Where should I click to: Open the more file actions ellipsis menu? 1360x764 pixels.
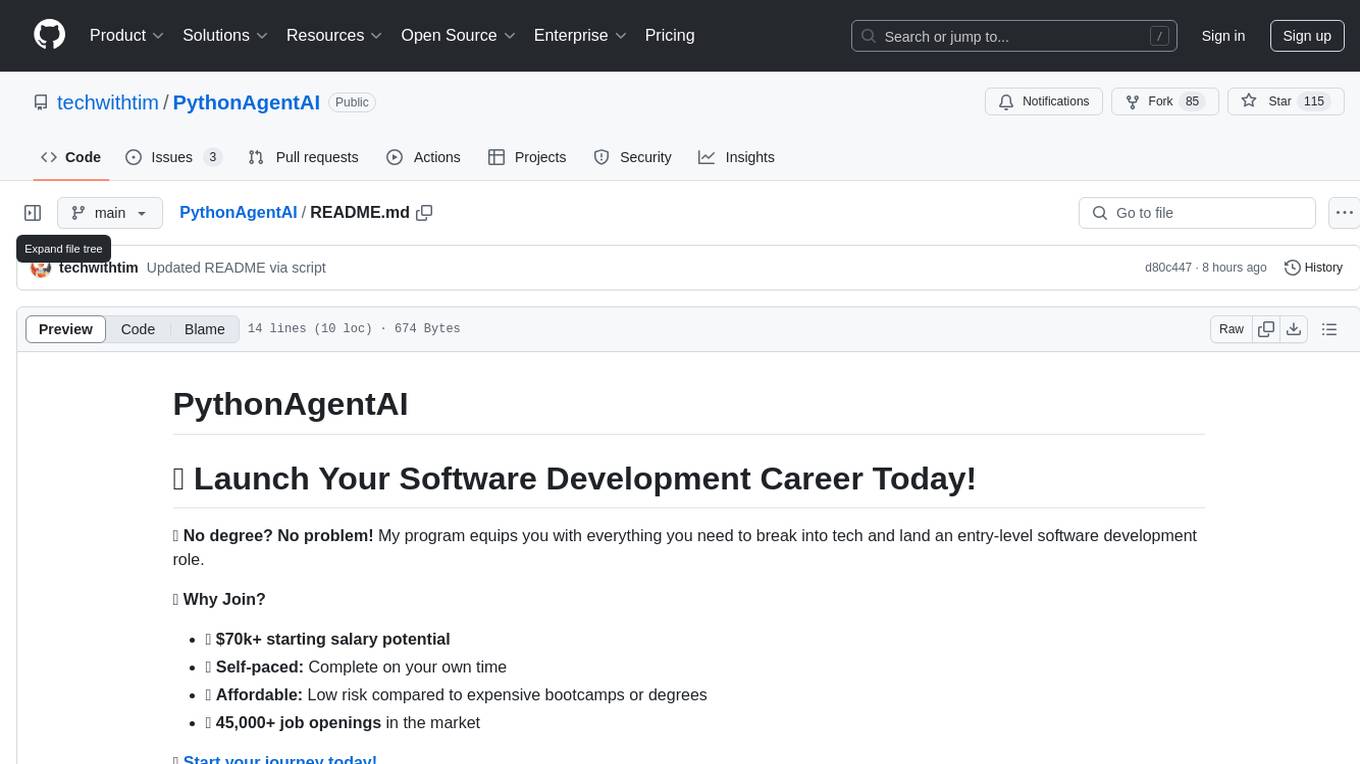1344,213
